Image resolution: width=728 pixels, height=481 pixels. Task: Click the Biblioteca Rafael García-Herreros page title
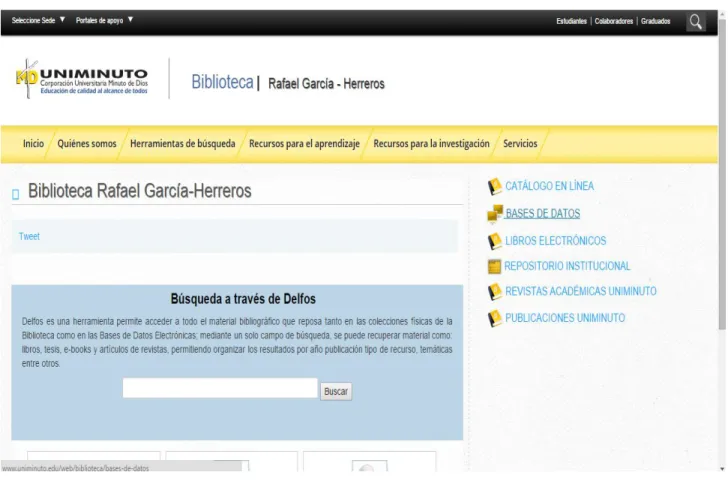click(139, 191)
